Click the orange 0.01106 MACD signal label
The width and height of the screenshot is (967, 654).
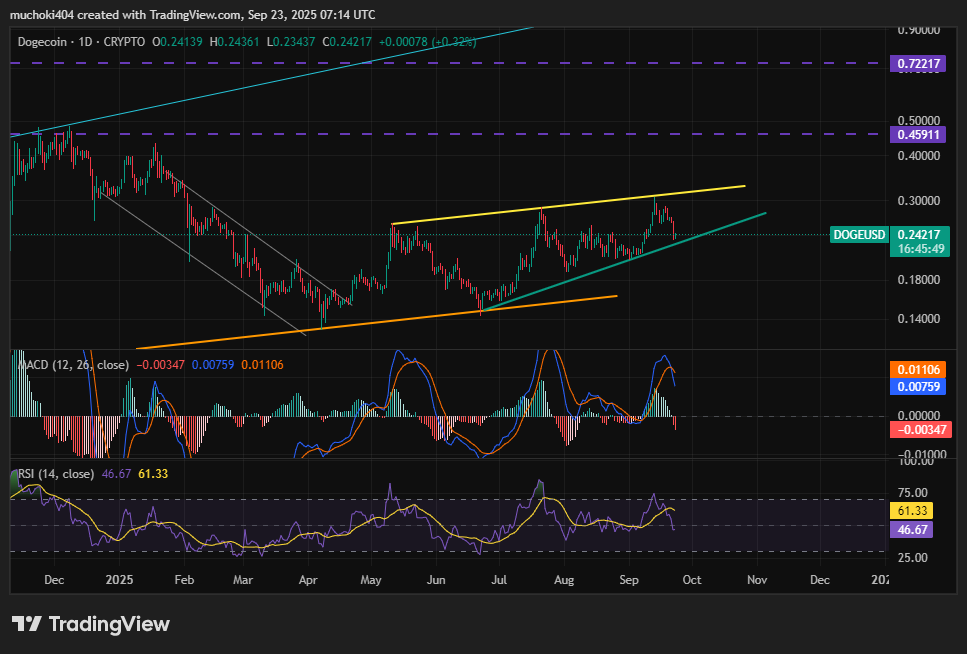click(918, 370)
